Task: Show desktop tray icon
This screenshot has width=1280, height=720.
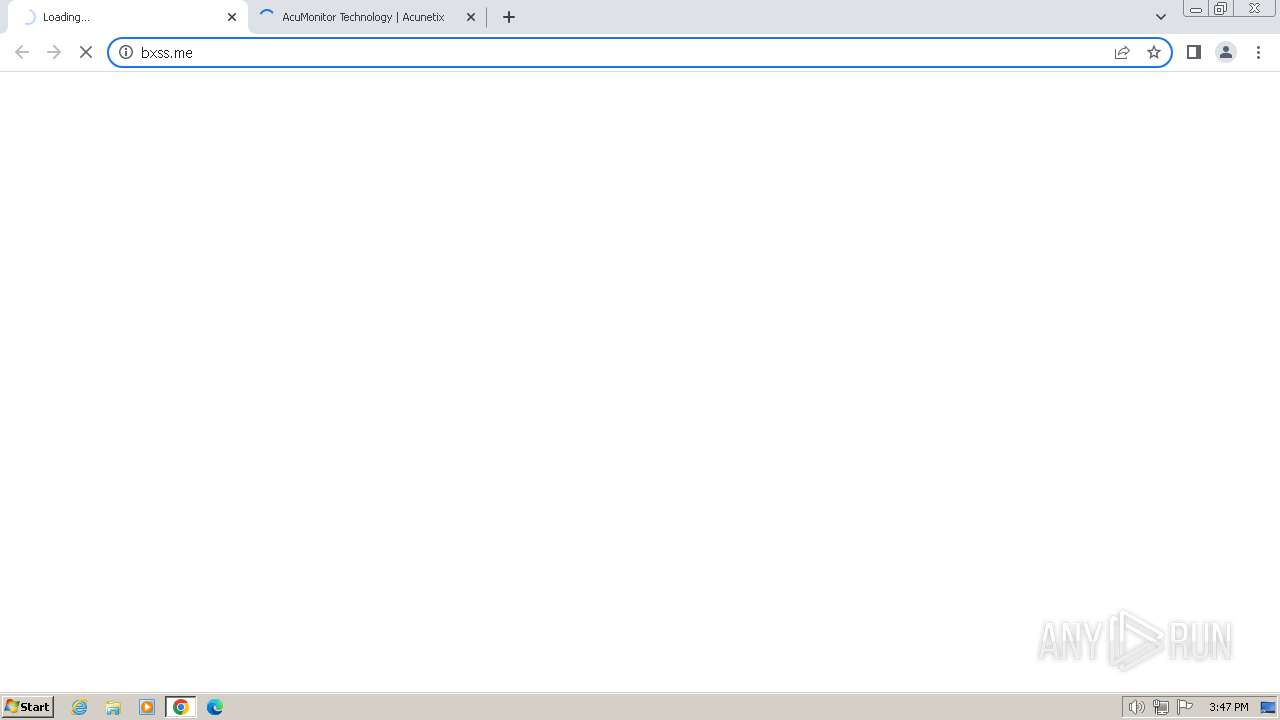Action: (x=1268, y=707)
